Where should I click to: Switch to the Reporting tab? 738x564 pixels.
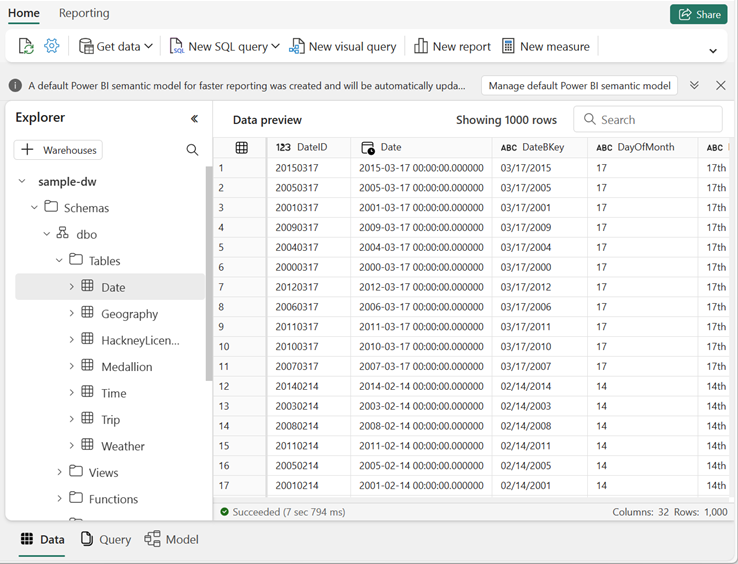84,13
